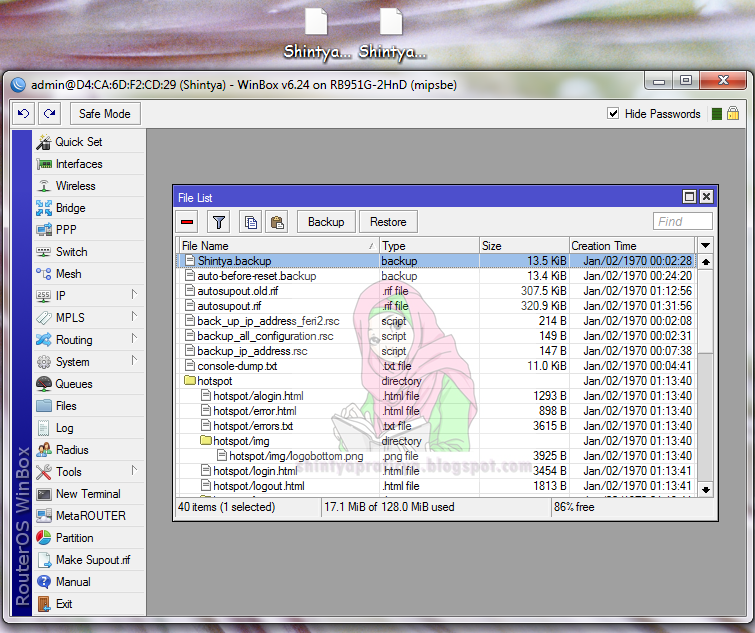Select hotspot/logout.html file
The width and height of the screenshot is (755, 633).
(x=436, y=486)
